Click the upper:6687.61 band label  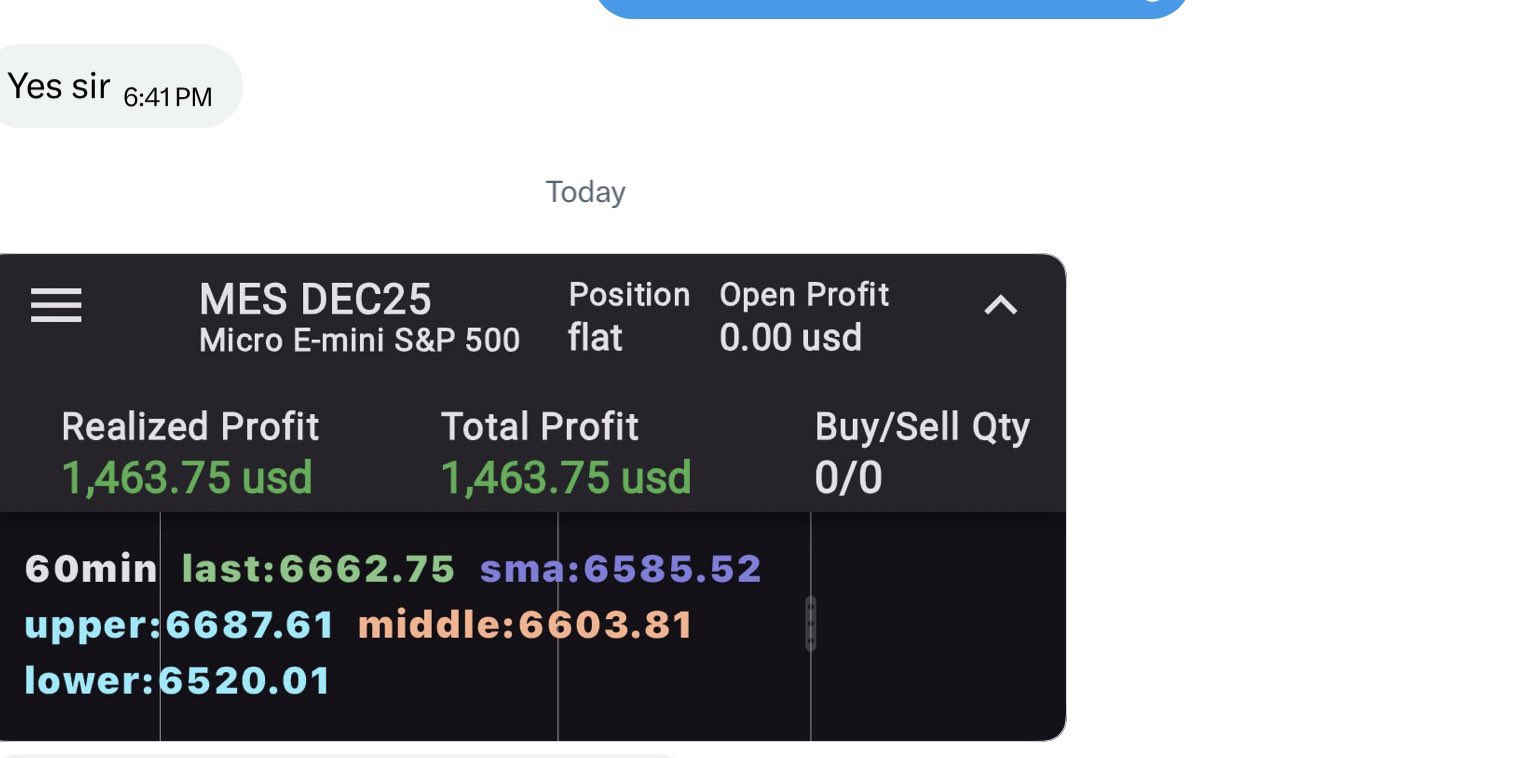click(x=179, y=625)
